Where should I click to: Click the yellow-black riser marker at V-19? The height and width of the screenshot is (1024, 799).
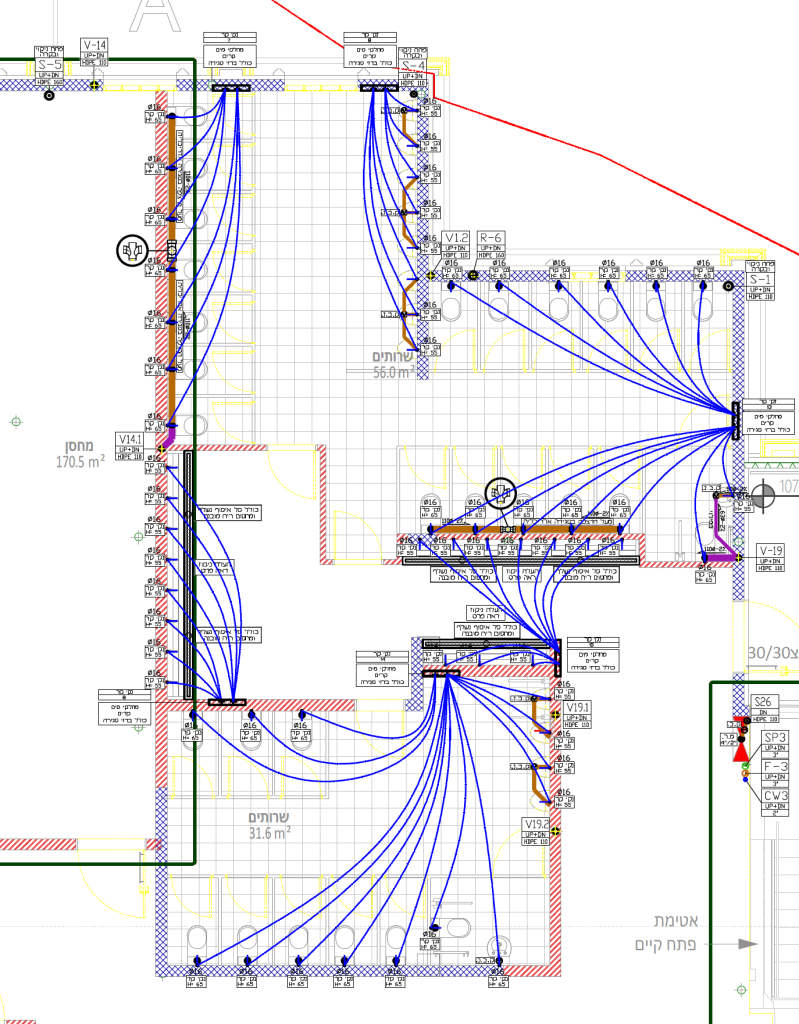pos(739,558)
